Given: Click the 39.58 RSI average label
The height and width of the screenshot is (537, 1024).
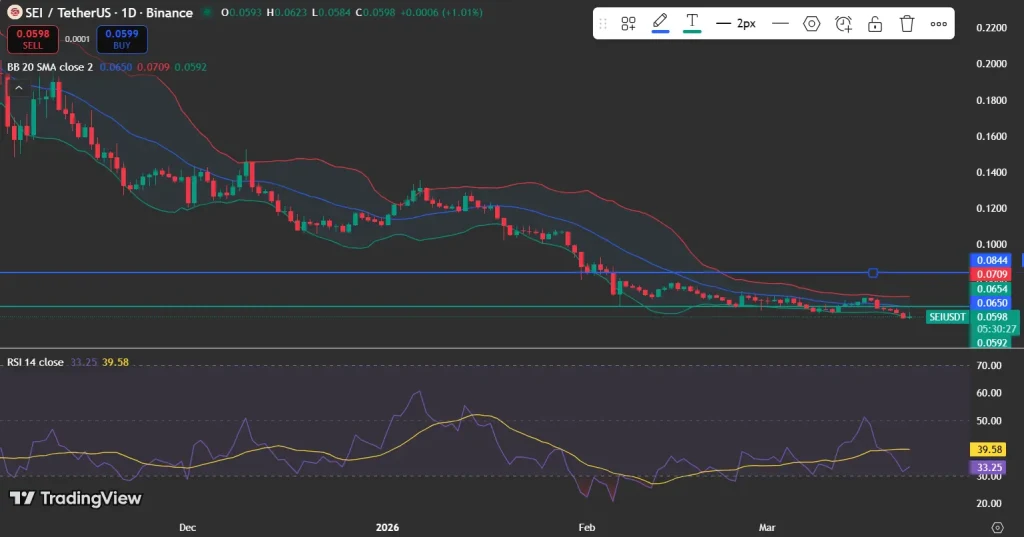Looking at the screenshot, I should [x=989, y=449].
